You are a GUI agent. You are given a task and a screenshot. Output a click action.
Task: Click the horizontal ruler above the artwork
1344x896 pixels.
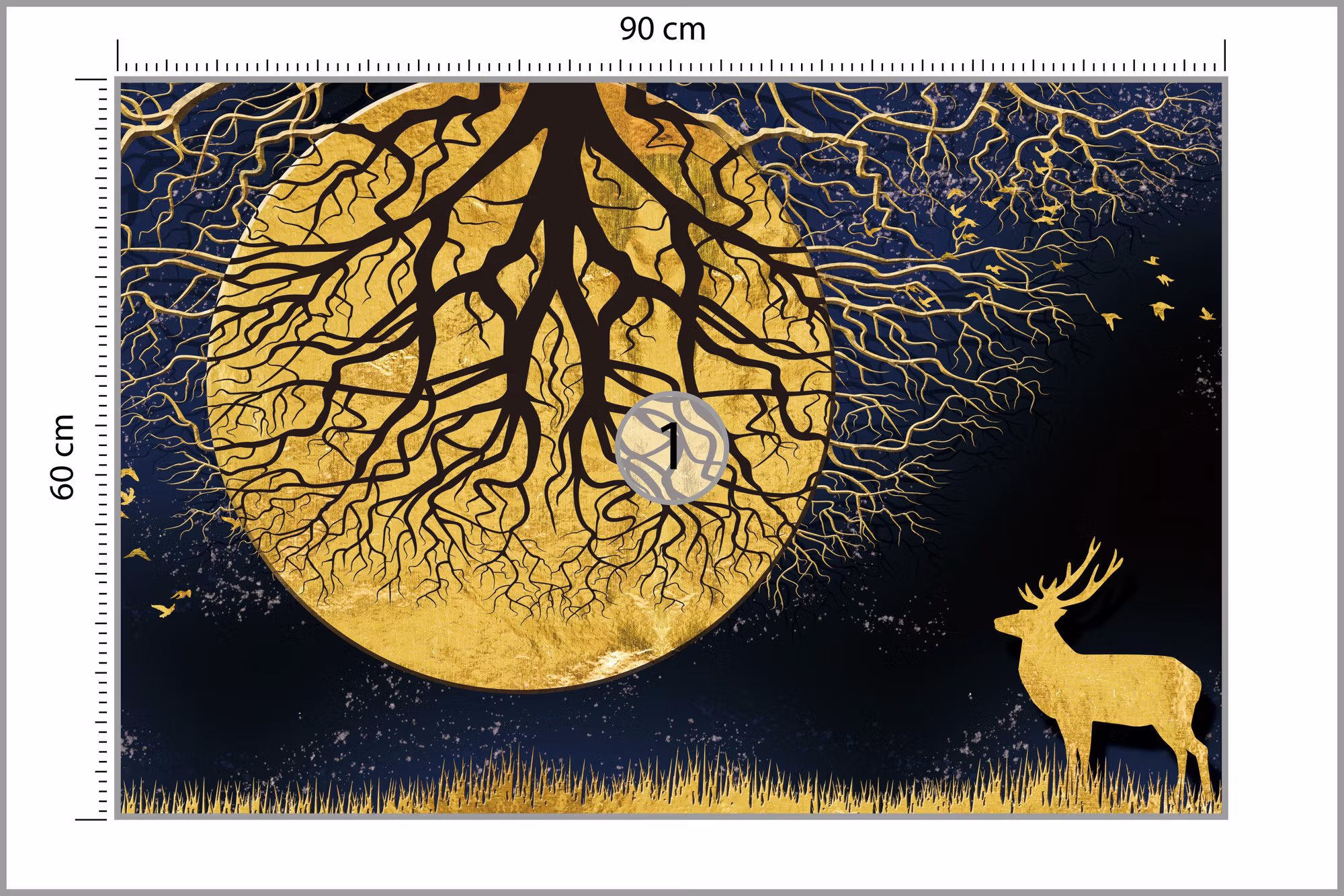click(672, 58)
